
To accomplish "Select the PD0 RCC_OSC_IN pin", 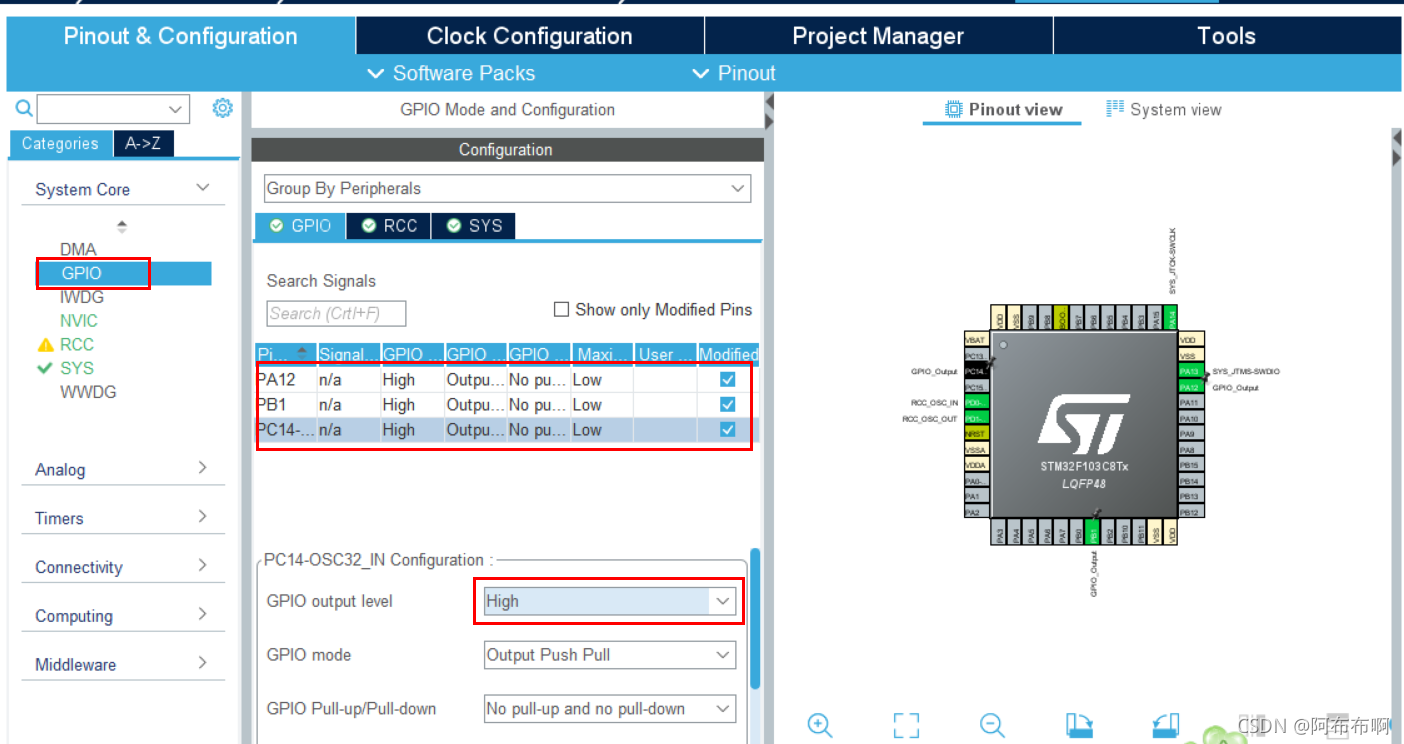I will click(977, 403).
